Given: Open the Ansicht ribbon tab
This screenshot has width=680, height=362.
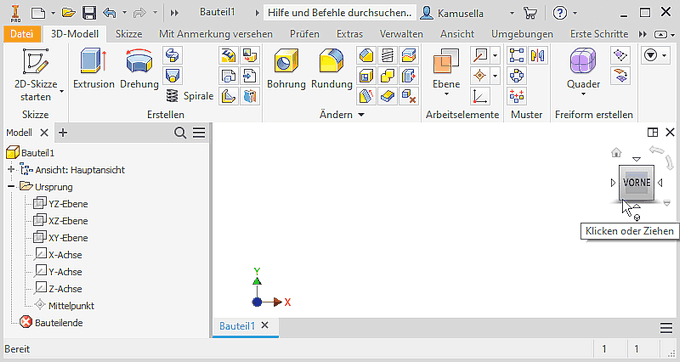Looking at the screenshot, I should pos(457,34).
